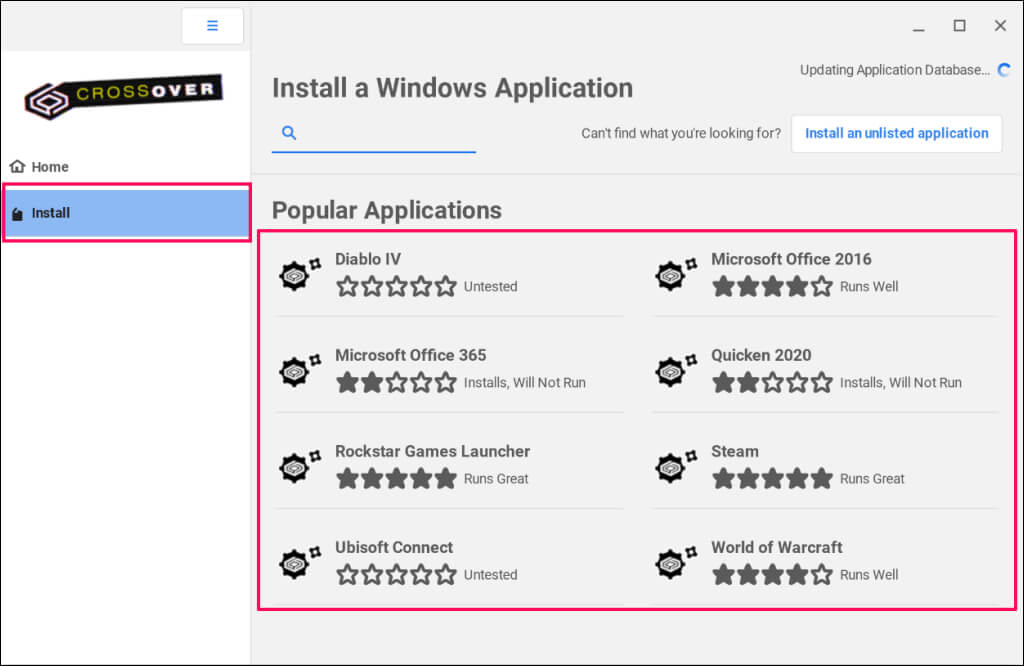The width and height of the screenshot is (1024, 666).
Task: Click Install an unlisted application button
Action: pos(896,133)
